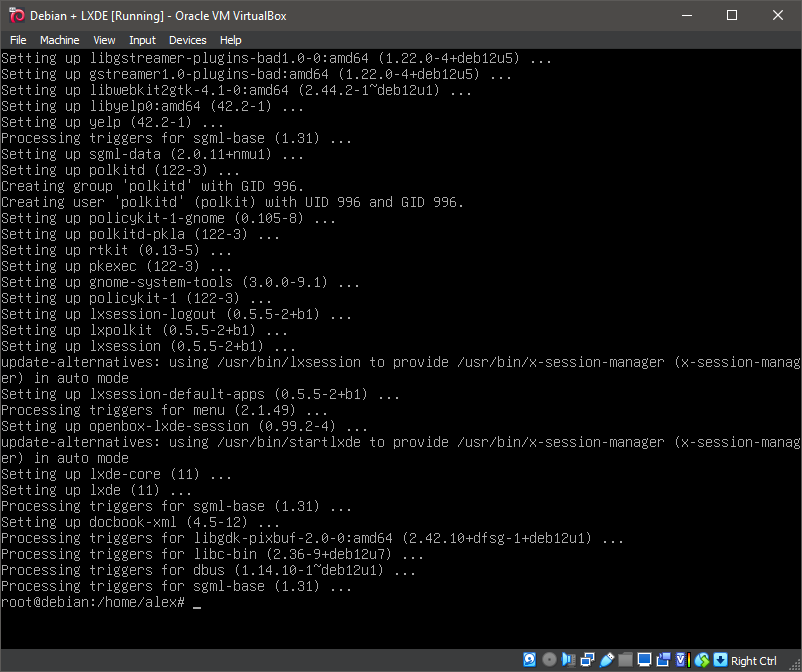Screen dimensions: 802x672
Task: Open the display settings status icon
Action: pyautogui.click(x=644, y=659)
